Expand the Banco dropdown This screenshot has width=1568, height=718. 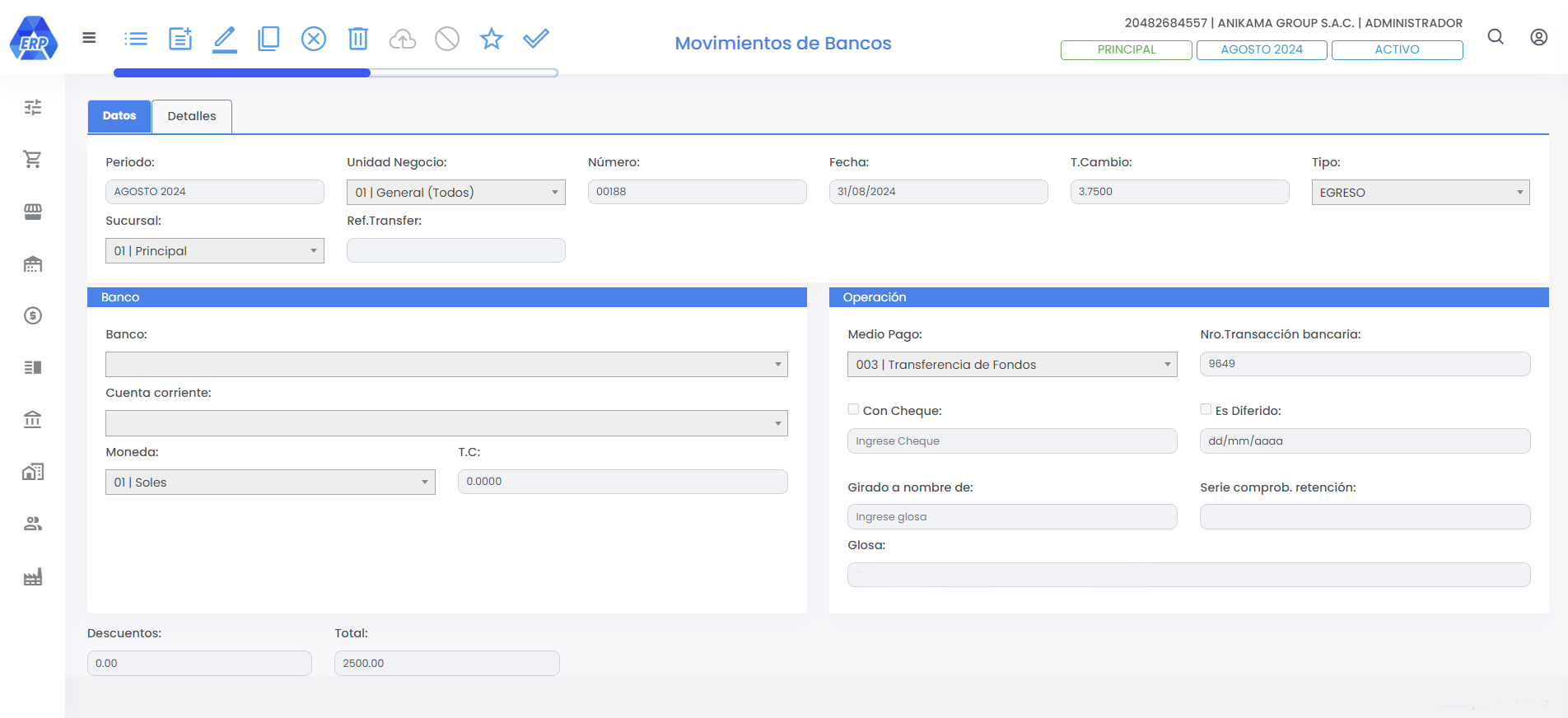446,364
